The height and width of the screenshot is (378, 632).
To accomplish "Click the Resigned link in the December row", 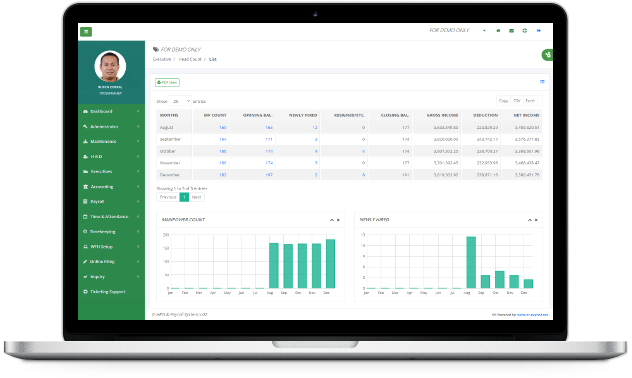I will pyautogui.click(x=364, y=175).
